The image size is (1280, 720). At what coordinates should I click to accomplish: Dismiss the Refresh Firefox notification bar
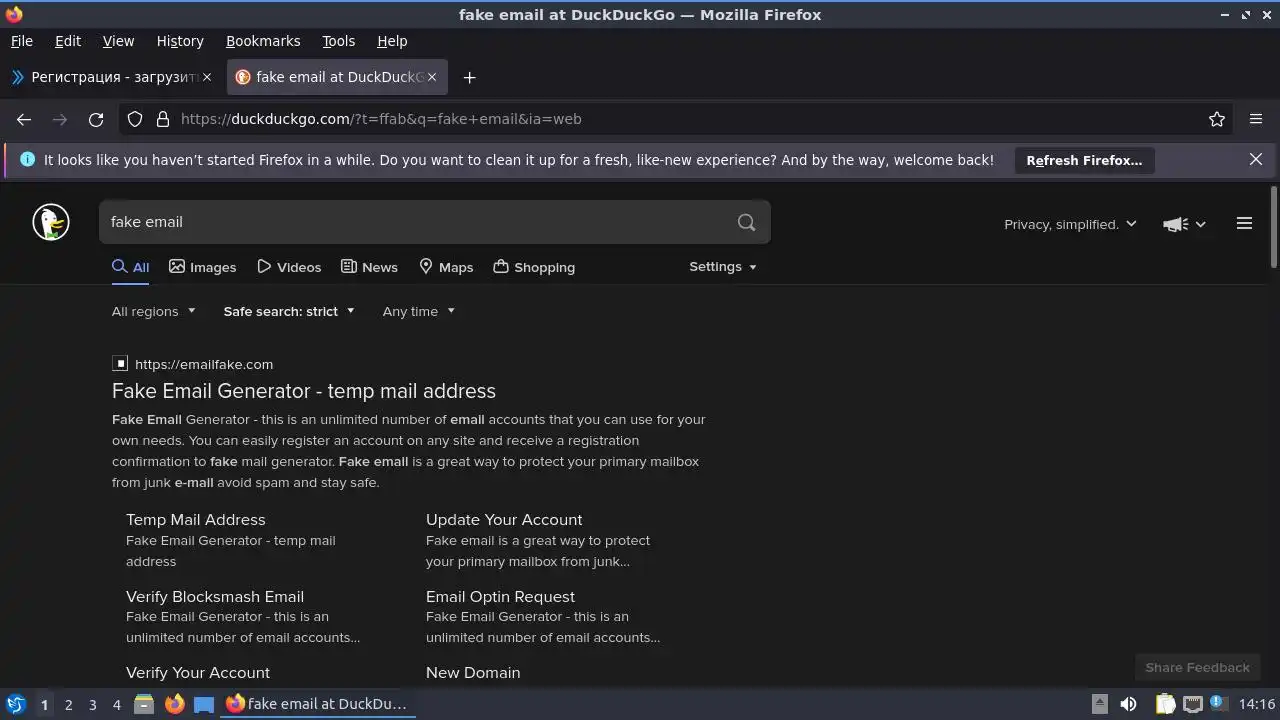(x=1256, y=159)
